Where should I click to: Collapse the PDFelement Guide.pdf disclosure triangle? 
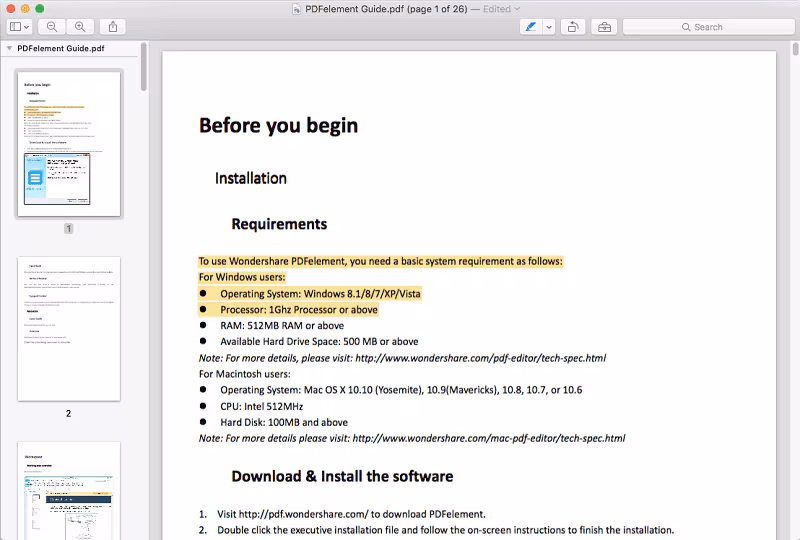tap(9, 48)
